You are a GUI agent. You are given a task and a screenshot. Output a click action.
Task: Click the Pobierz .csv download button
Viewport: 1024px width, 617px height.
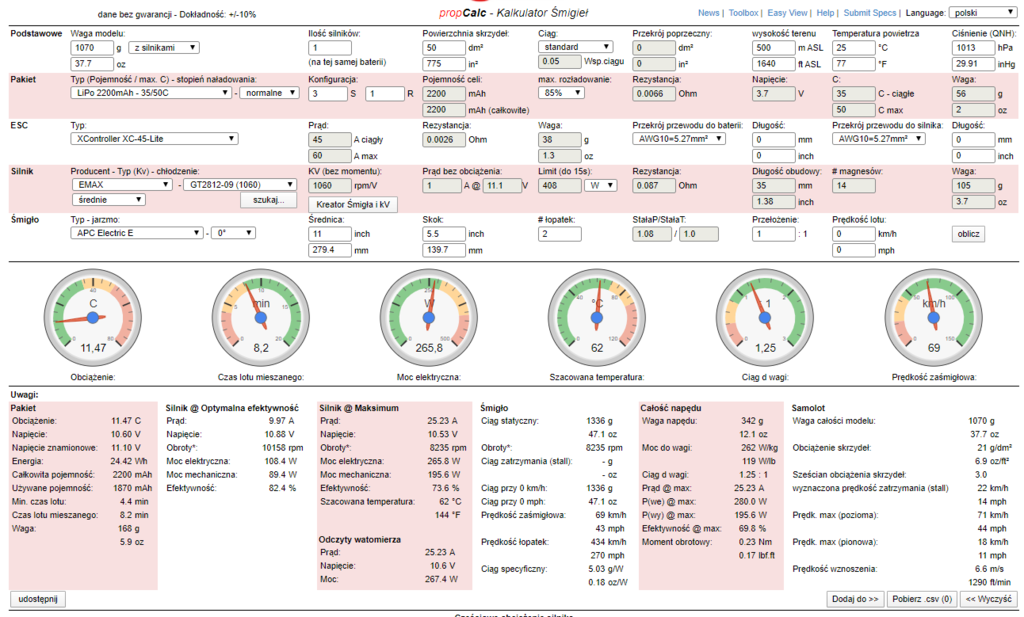click(921, 598)
